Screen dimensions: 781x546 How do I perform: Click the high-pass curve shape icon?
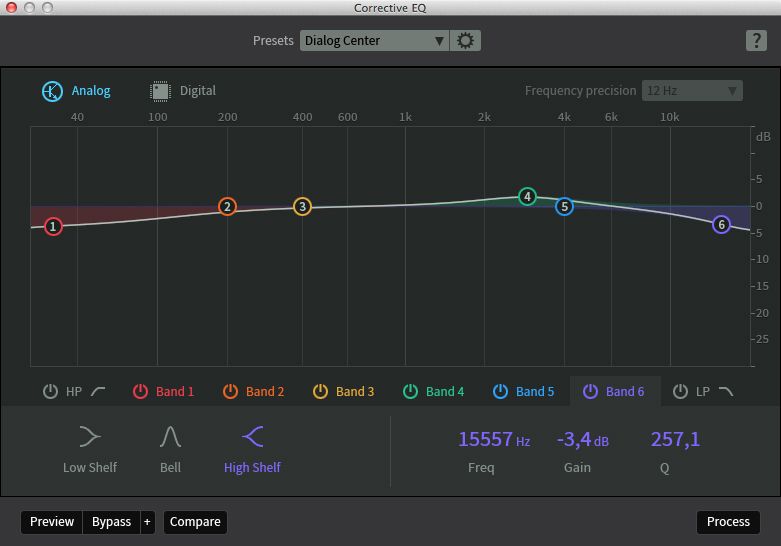[x=98, y=392]
